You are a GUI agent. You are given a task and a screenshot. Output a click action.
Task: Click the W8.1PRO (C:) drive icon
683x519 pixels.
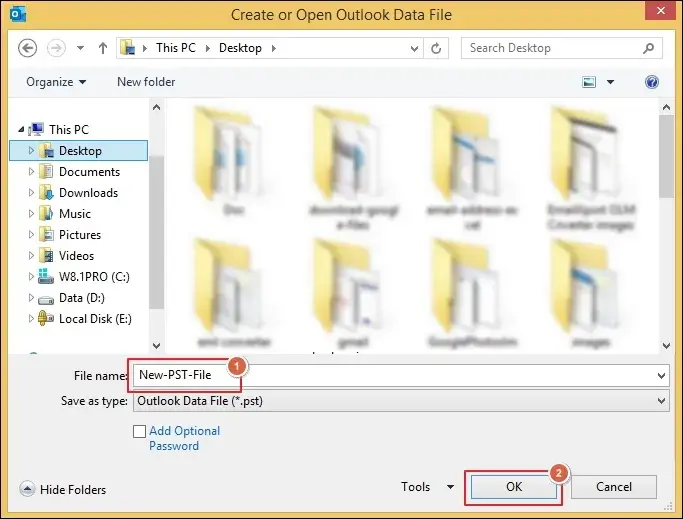coord(46,276)
